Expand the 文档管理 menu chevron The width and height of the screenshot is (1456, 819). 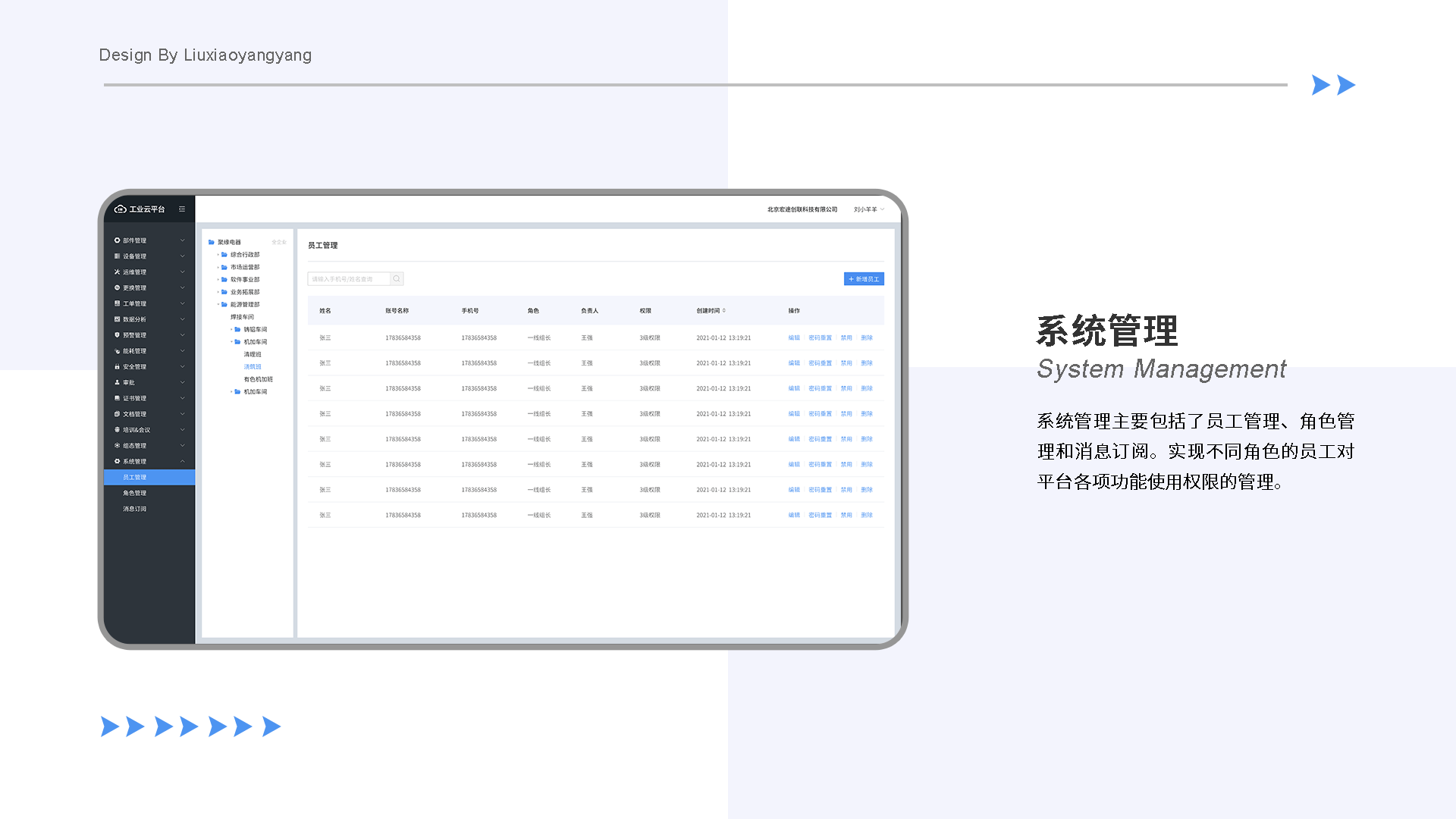coord(183,414)
